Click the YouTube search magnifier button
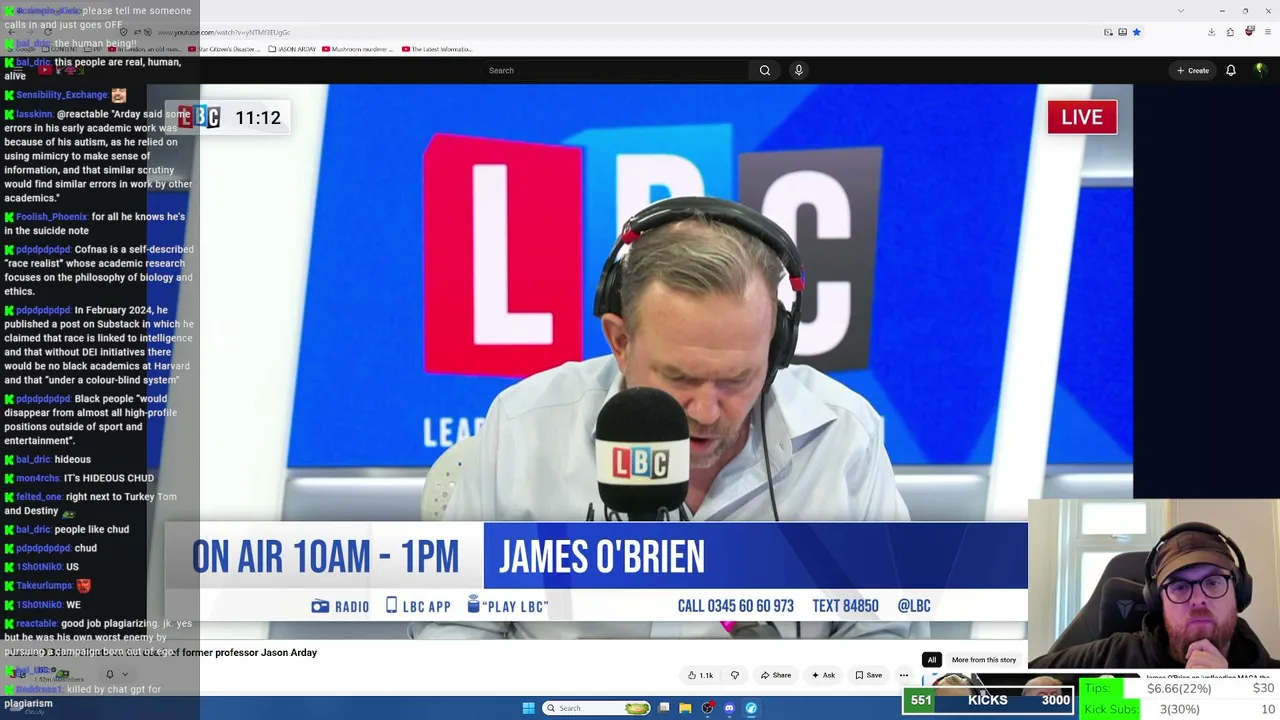The height and width of the screenshot is (720, 1280). tap(765, 70)
